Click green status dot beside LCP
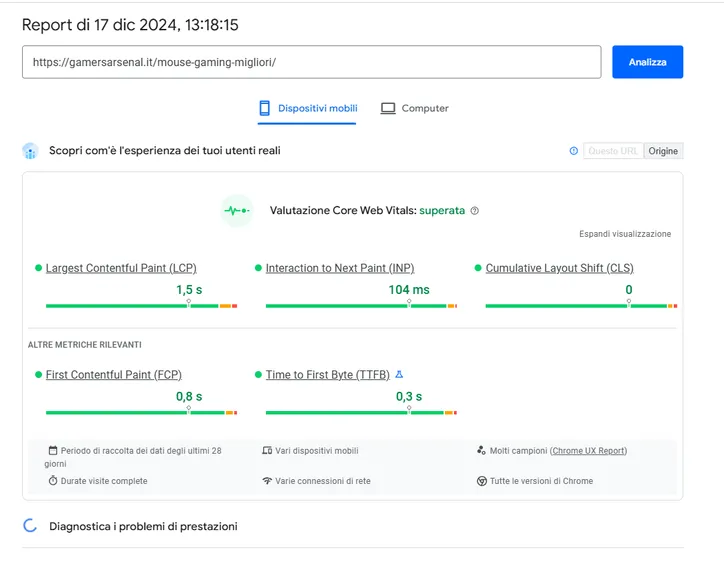Image resolution: width=724 pixels, height=568 pixels. 38,268
